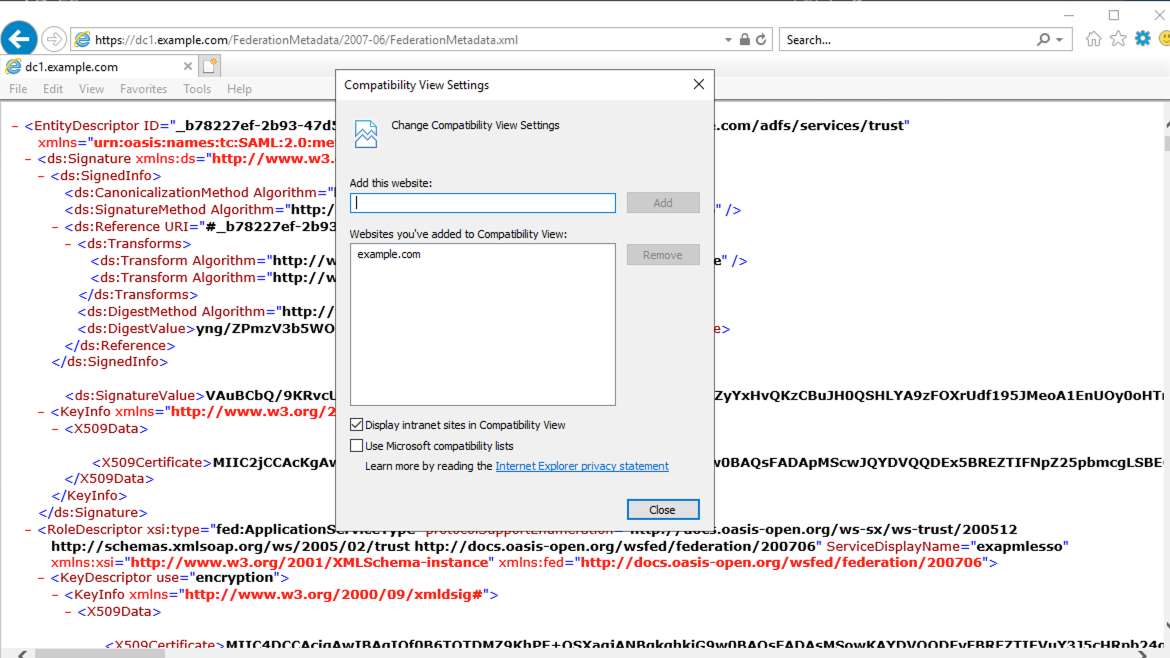Collapse the KeyDescriptor encryption XML node

pos(42,577)
